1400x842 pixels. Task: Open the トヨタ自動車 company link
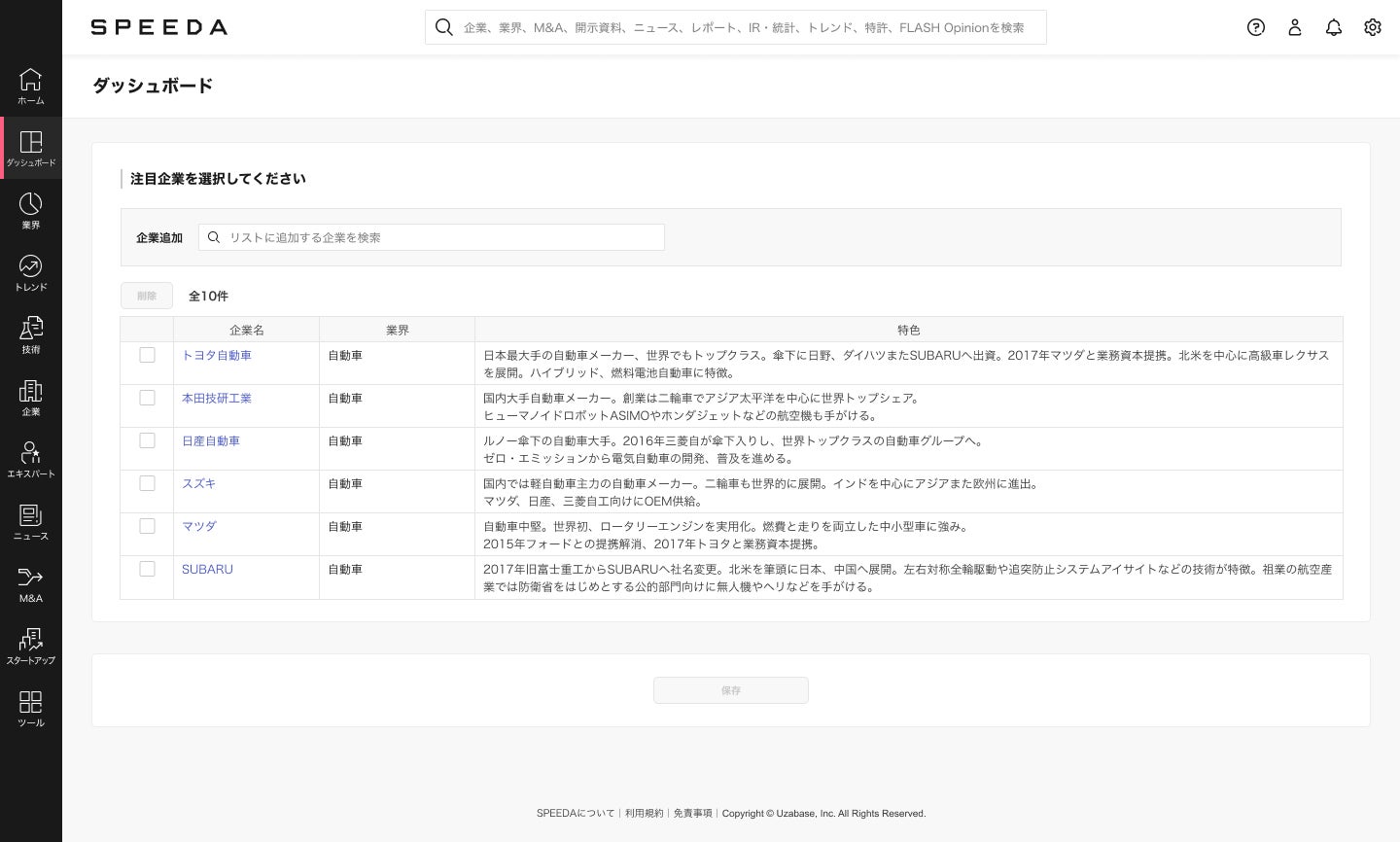coord(217,356)
